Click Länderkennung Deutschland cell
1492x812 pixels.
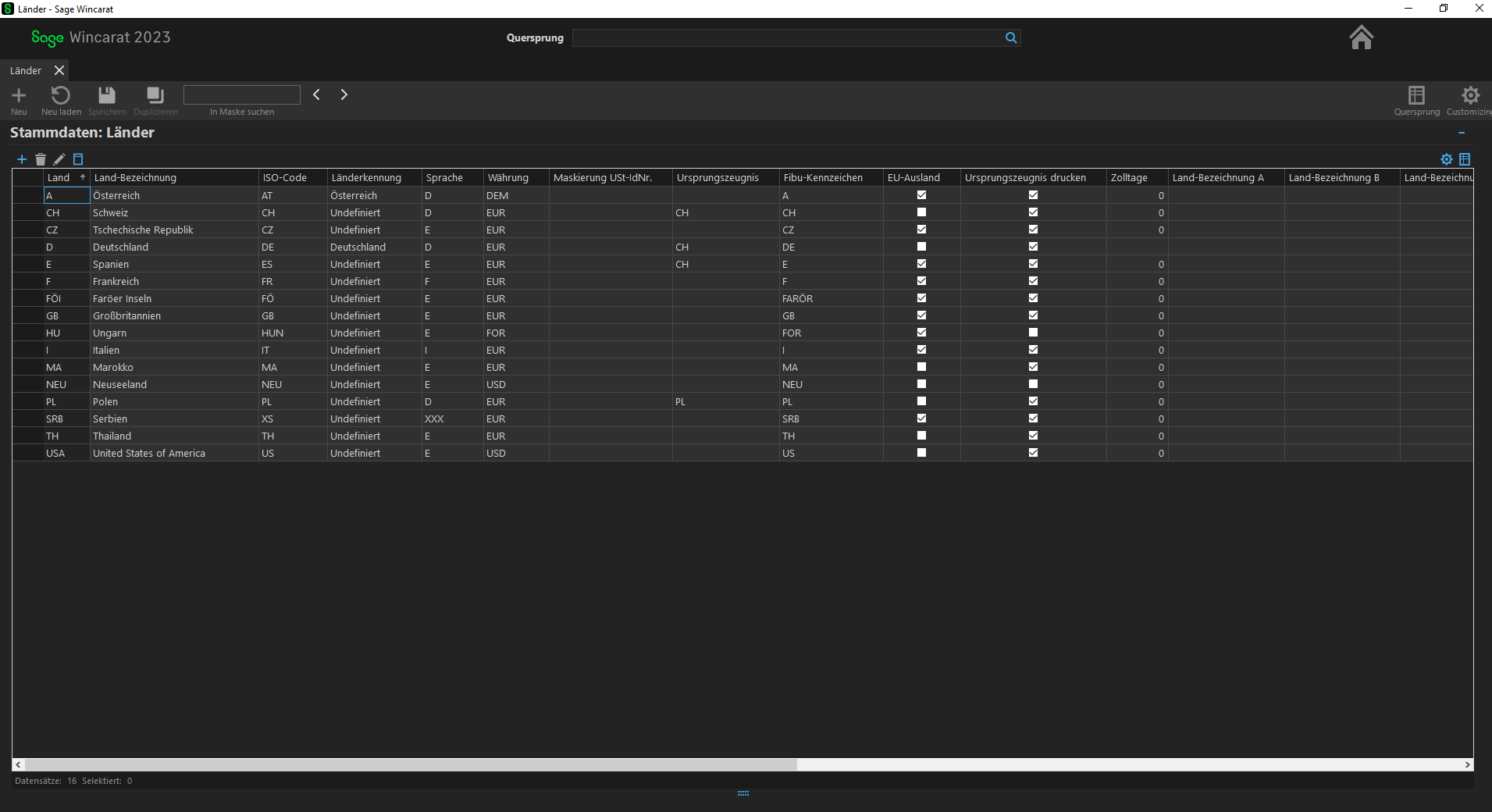[375, 247]
